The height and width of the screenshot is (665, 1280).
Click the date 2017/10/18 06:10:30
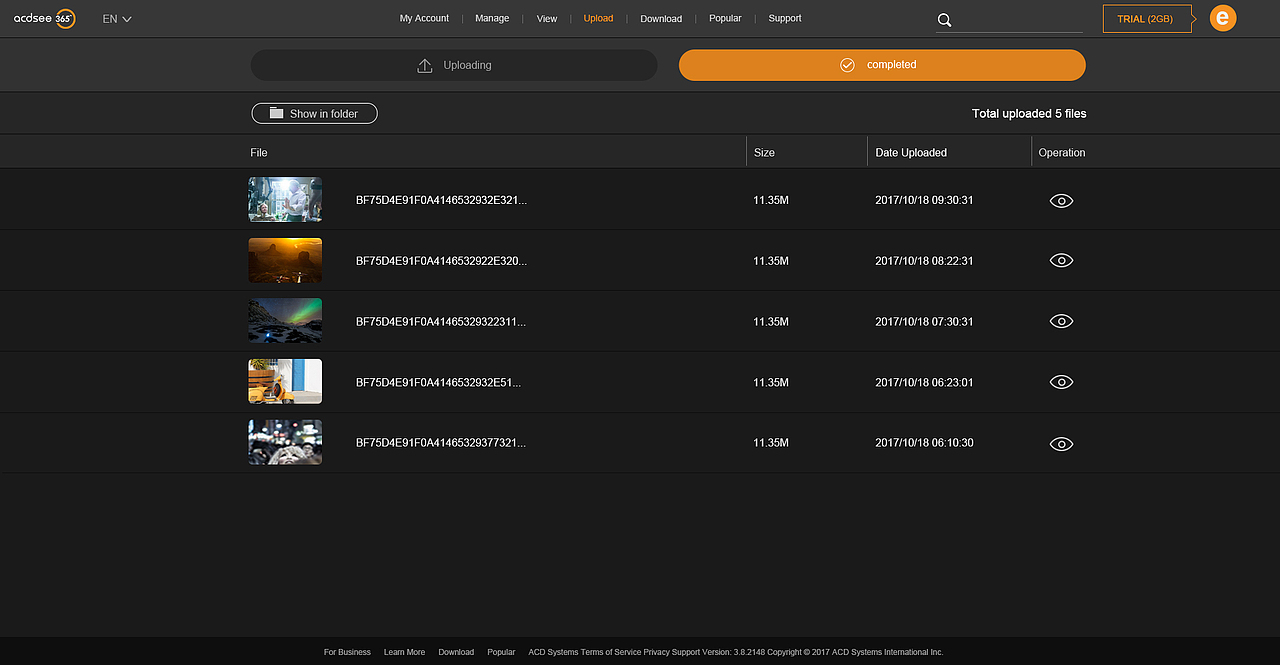[x=924, y=443]
